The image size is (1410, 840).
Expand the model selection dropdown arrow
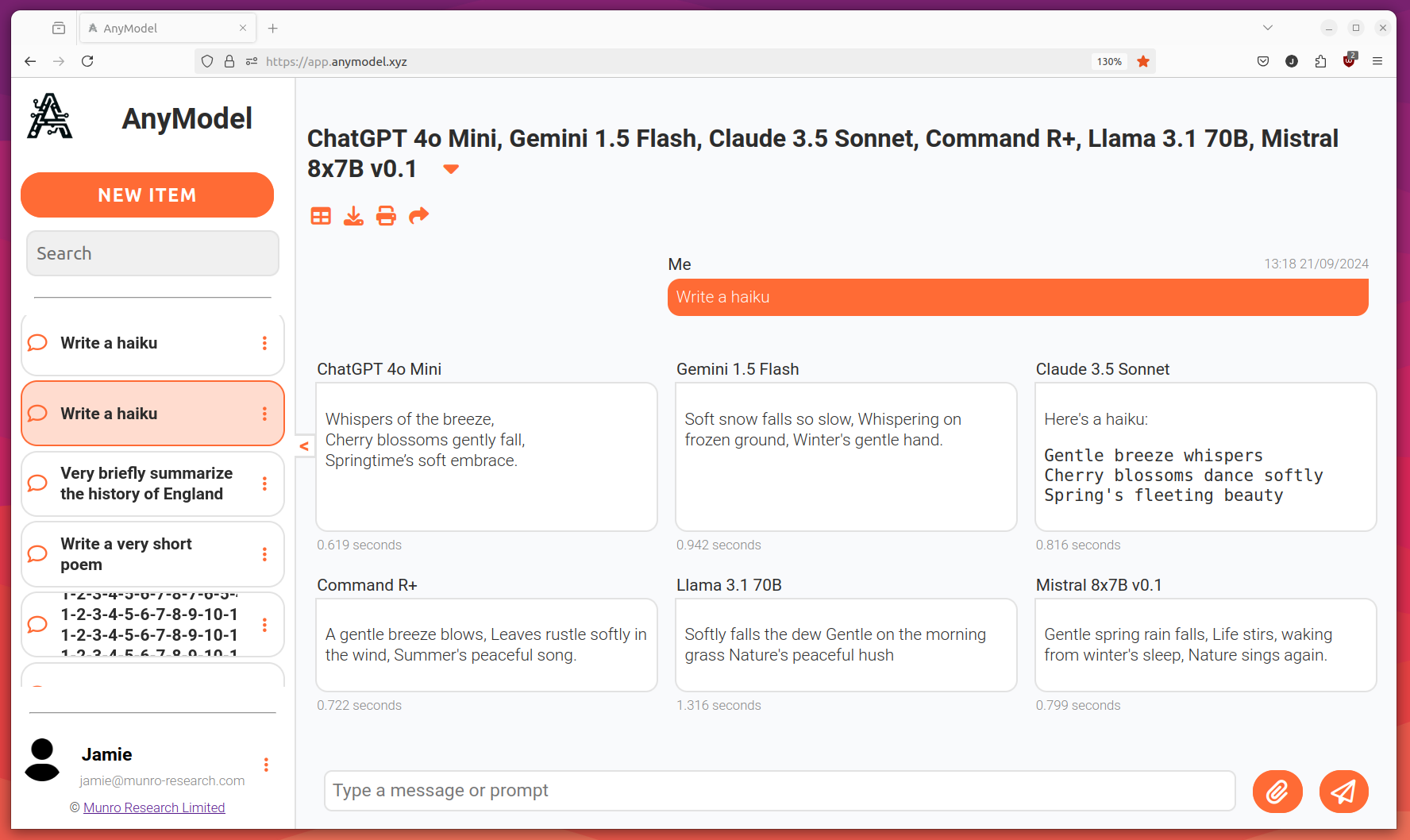point(451,169)
